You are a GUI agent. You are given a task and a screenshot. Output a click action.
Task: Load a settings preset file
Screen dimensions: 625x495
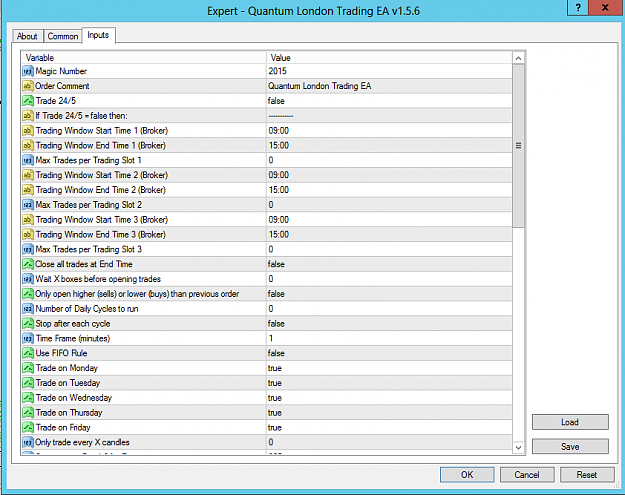(570, 422)
